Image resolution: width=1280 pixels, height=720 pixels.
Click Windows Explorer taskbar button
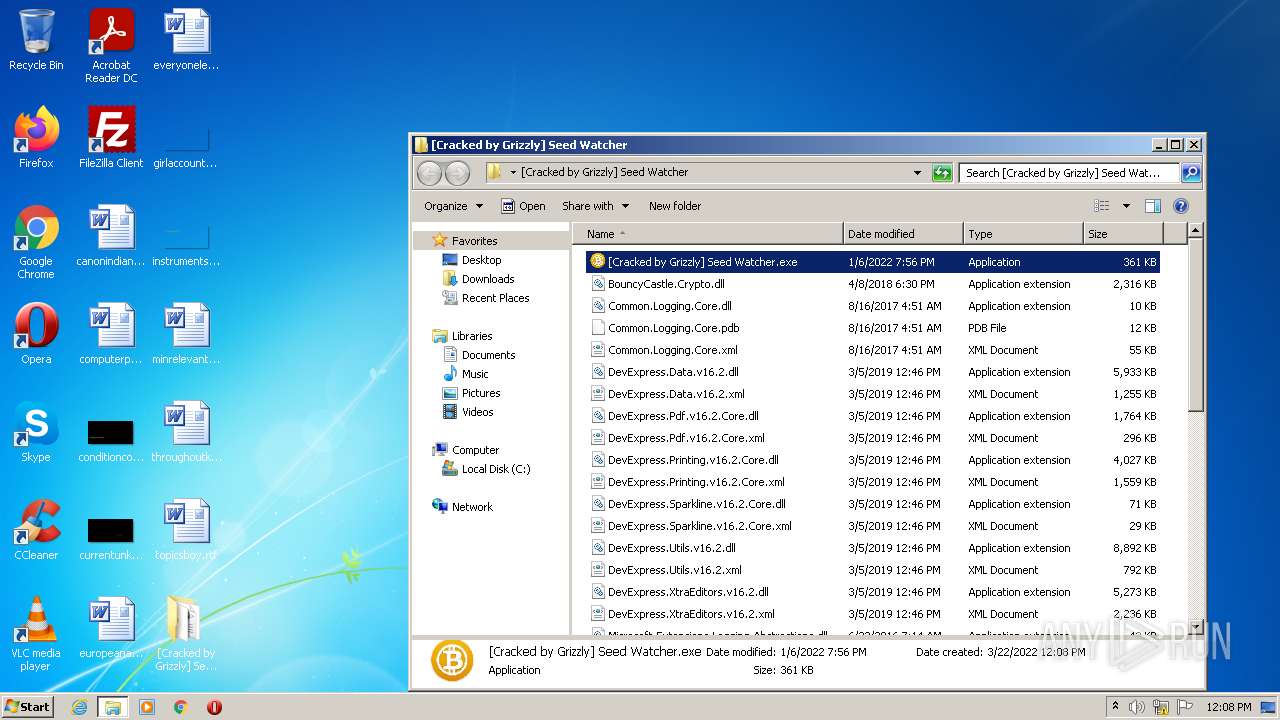(x=113, y=707)
